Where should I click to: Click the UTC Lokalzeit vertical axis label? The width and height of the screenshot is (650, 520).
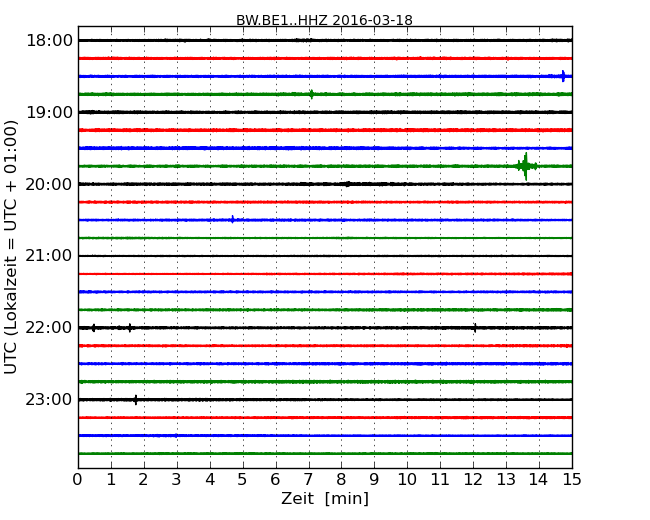click(11, 247)
